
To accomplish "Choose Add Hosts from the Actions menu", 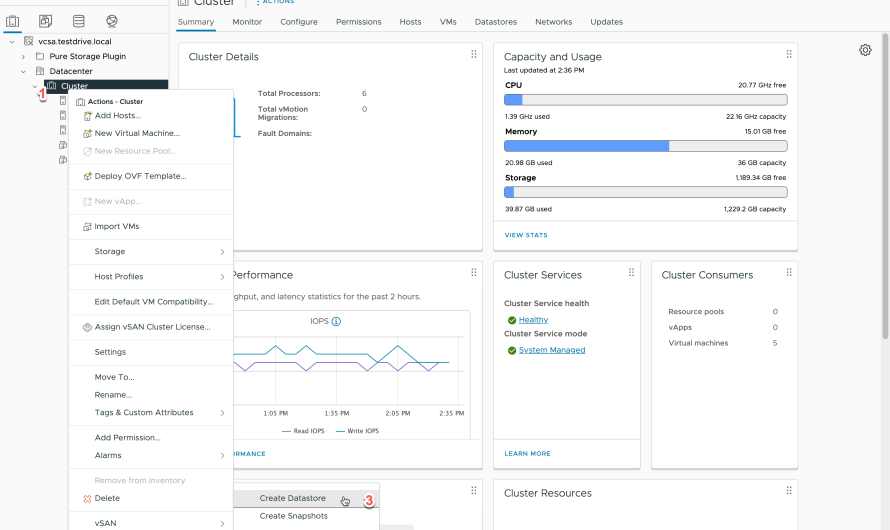I will 117,116.
